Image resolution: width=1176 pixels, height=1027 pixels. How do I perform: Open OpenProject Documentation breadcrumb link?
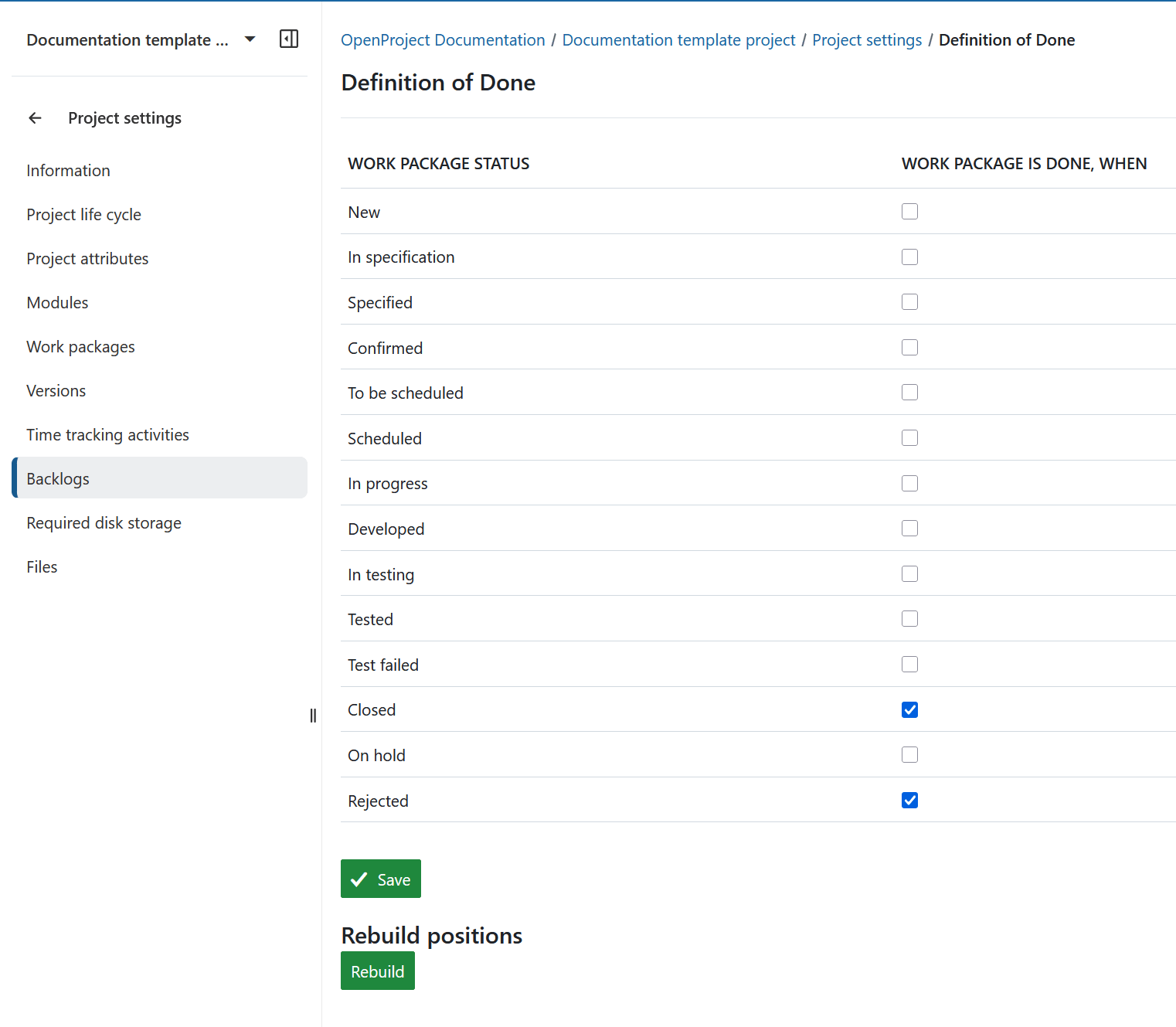[x=442, y=39]
